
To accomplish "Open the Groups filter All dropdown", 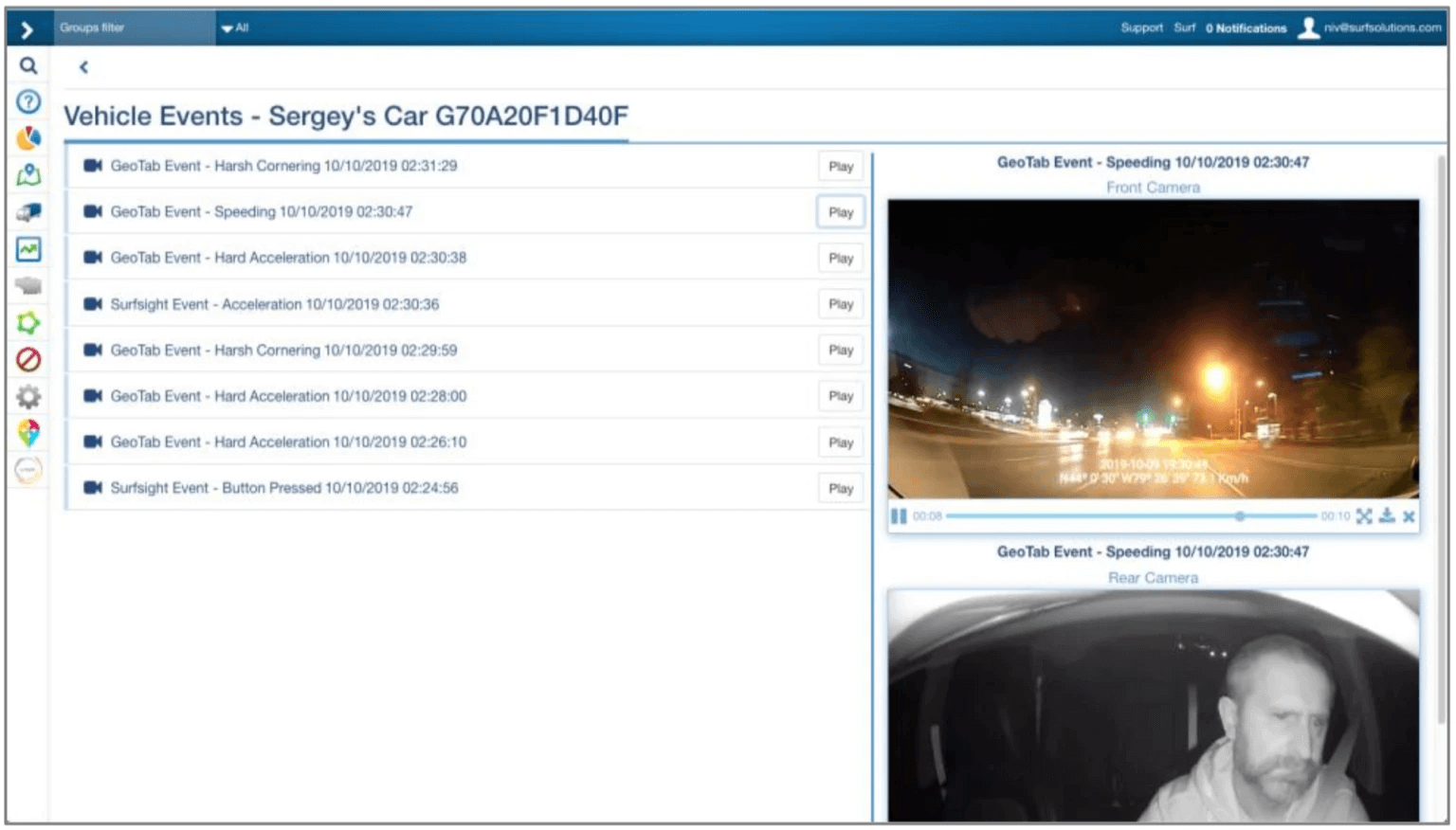I will coord(235,27).
